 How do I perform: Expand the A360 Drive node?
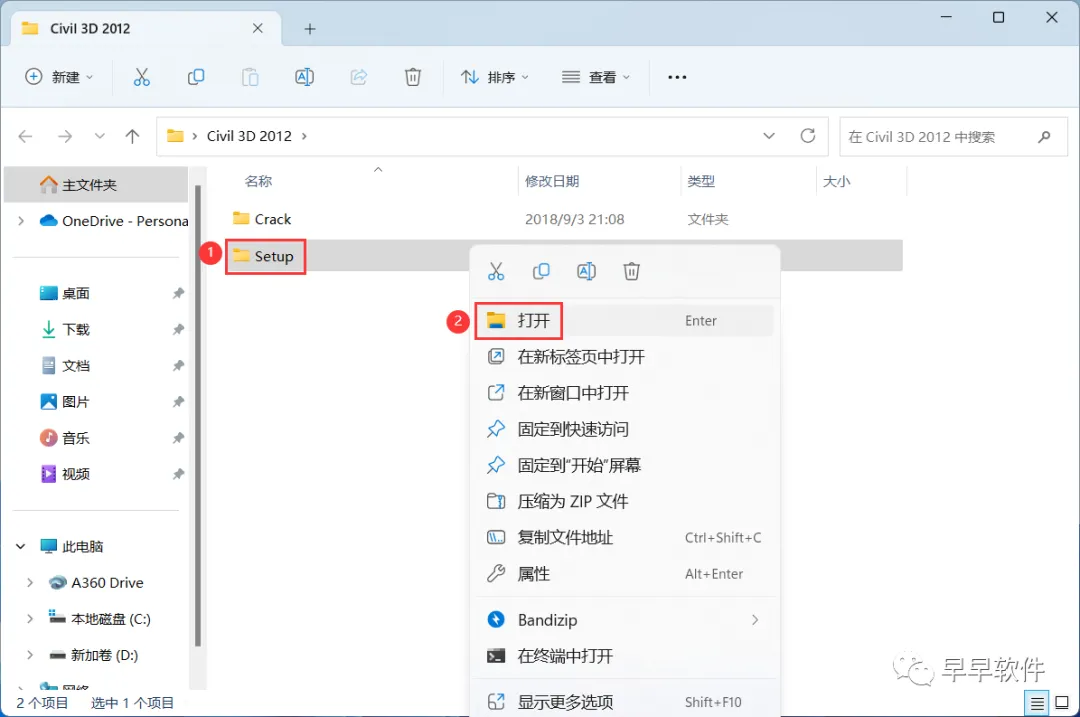click(x=30, y=583)
